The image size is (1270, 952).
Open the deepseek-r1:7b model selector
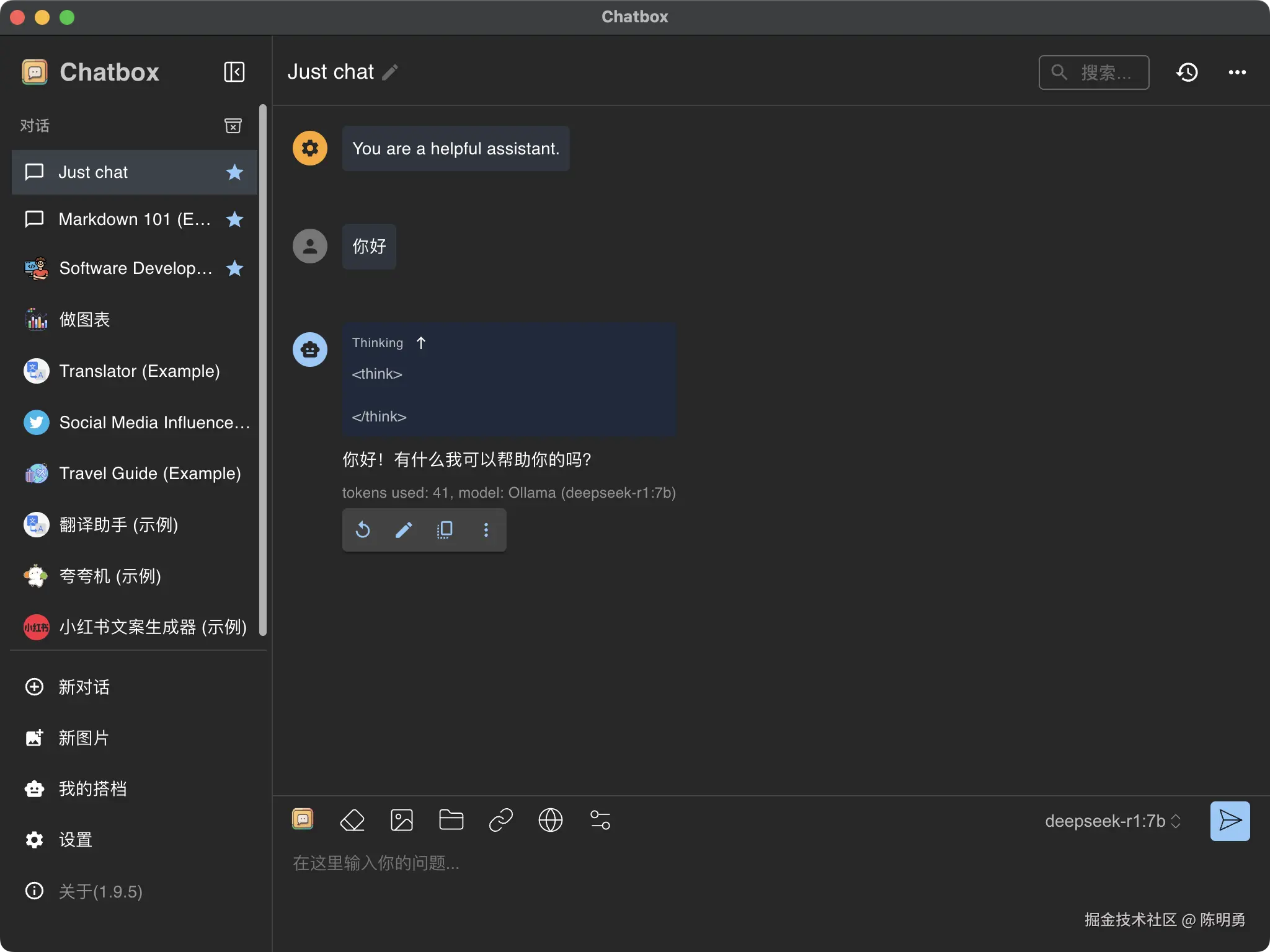pos(1112,821)
